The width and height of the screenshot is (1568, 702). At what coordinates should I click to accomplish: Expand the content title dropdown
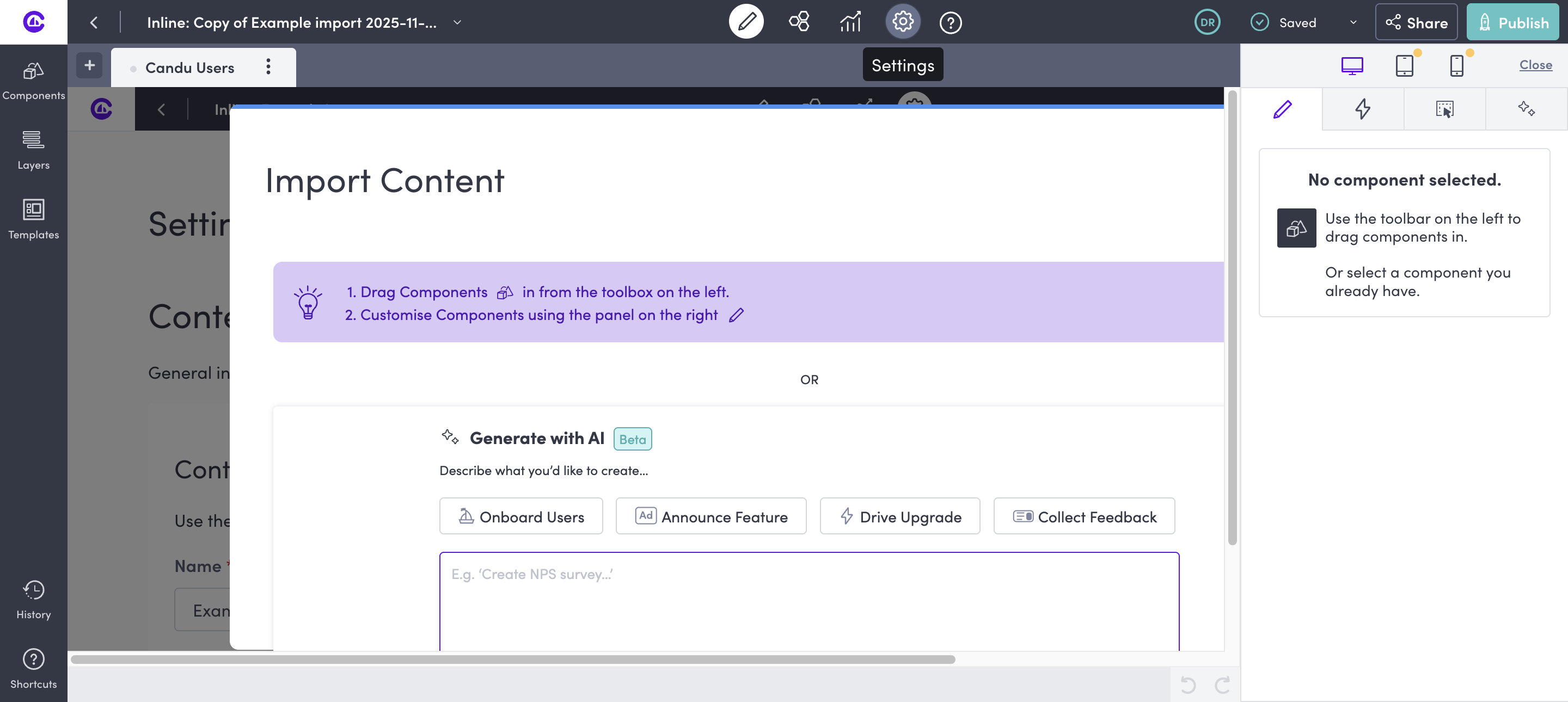pyautogui.click(x=458, y=22)
